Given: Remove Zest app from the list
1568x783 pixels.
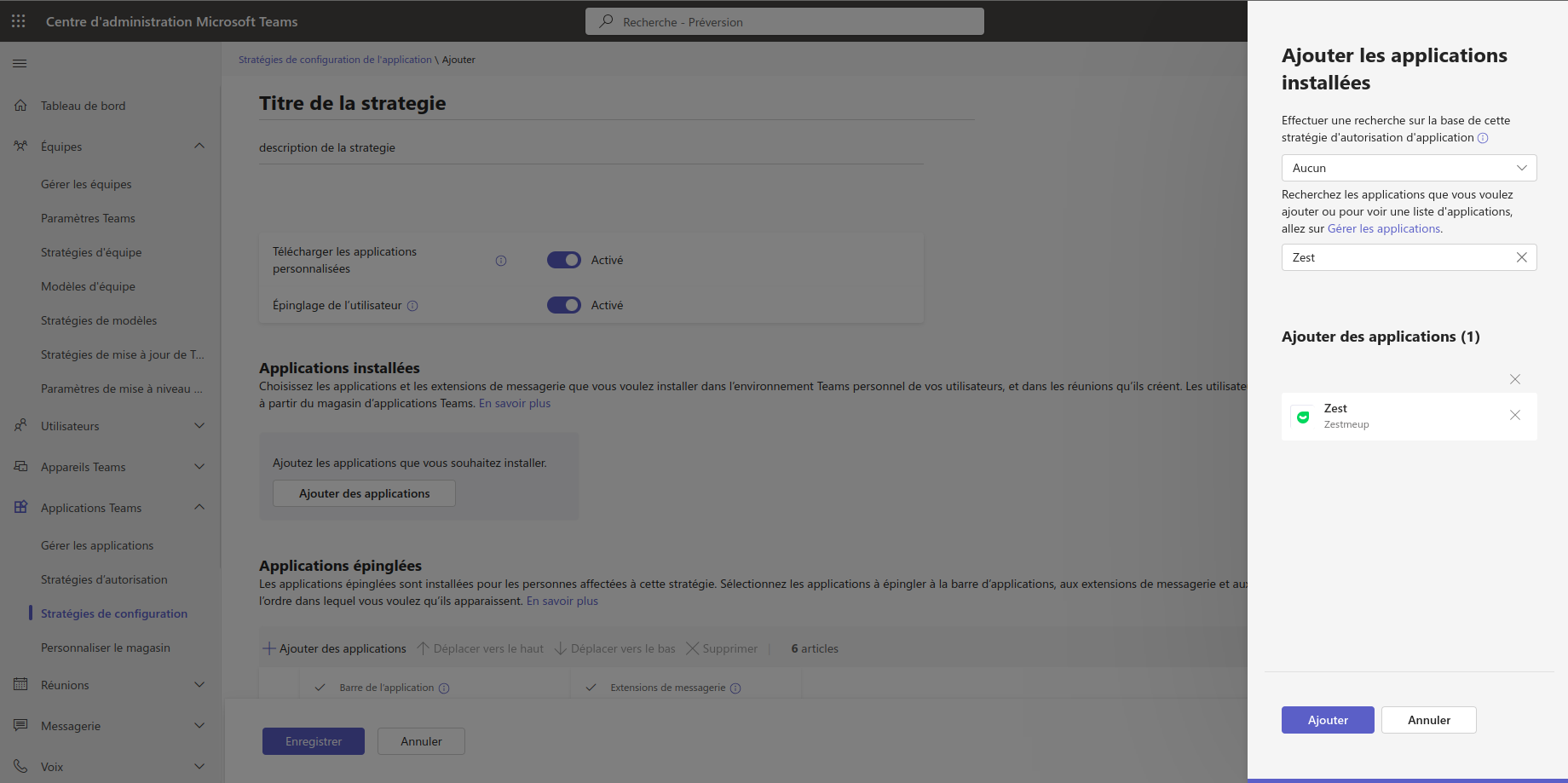Looking at the screenshot, I should tap(1514, 416).
